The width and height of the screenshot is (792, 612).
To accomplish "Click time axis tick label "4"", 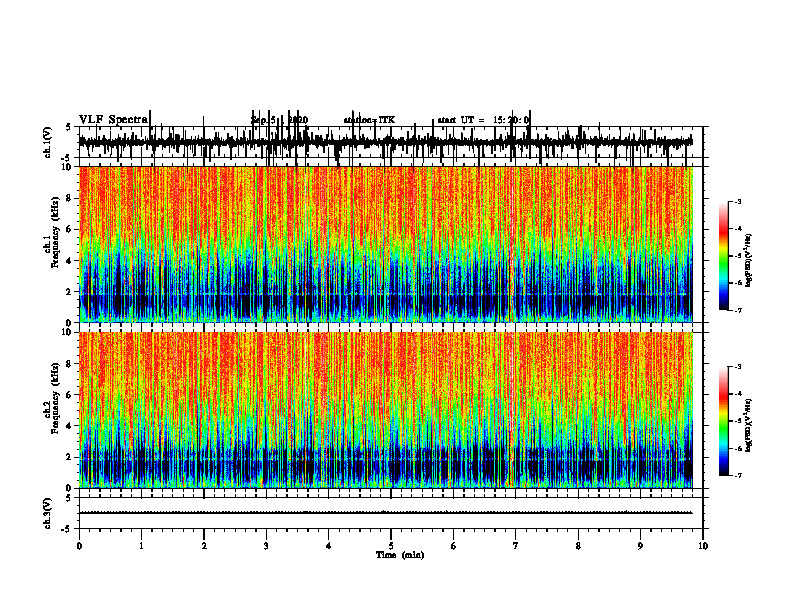I will click(329, 546).
